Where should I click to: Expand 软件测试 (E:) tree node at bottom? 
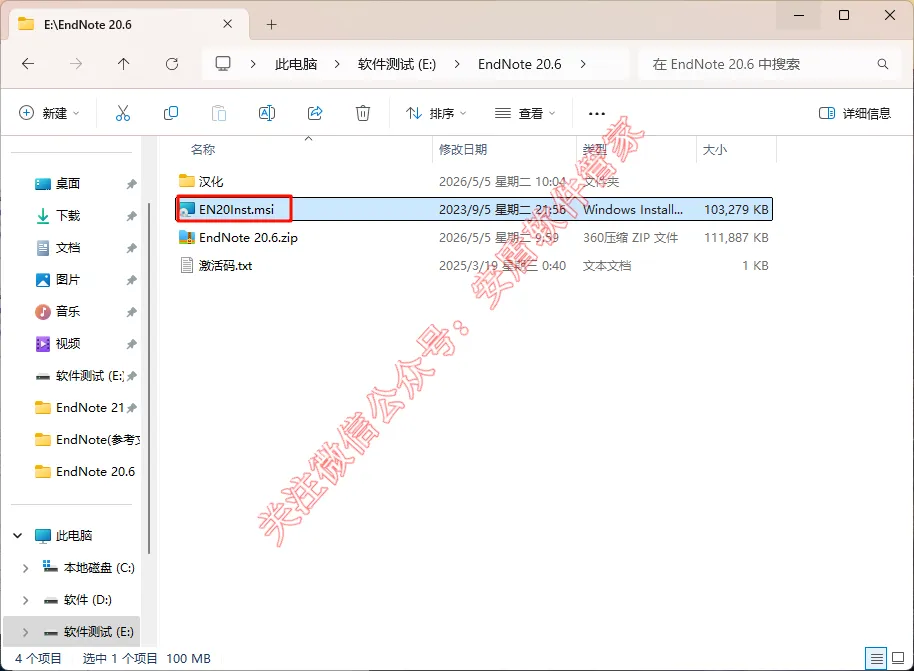(x=25, y=632)
